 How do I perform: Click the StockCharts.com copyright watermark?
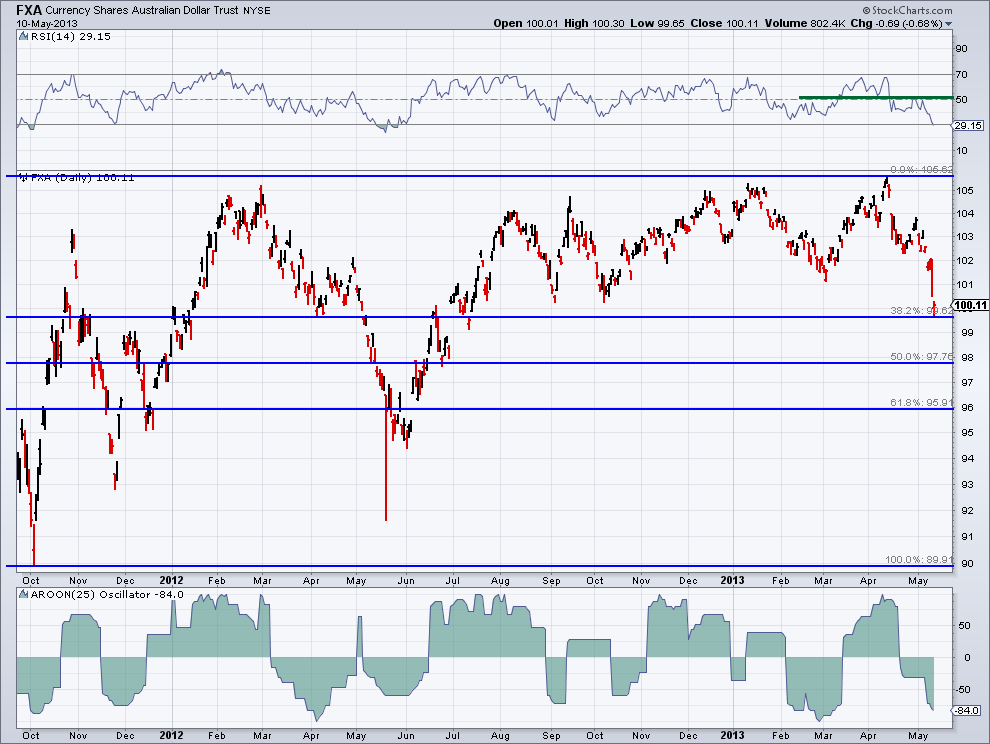coord(914,9)
